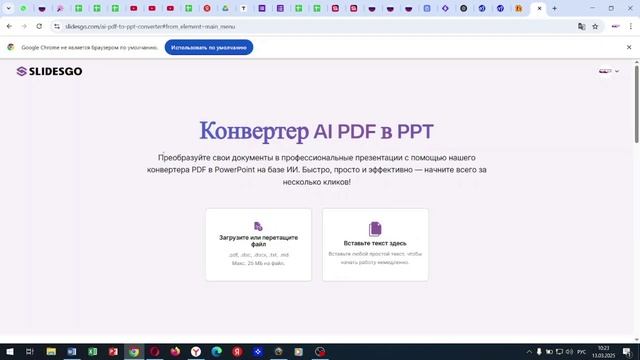
Task: Launch Excel from the taskbar
Action: [x=93, y=351]
